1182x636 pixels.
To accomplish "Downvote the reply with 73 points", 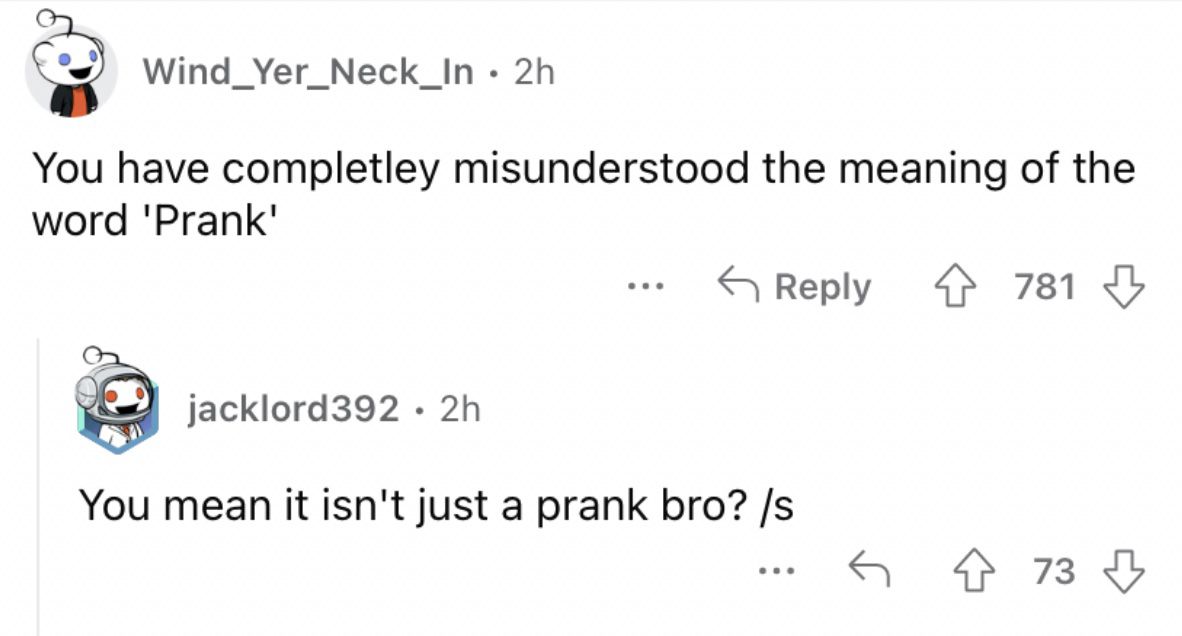I will (1123, 571).
